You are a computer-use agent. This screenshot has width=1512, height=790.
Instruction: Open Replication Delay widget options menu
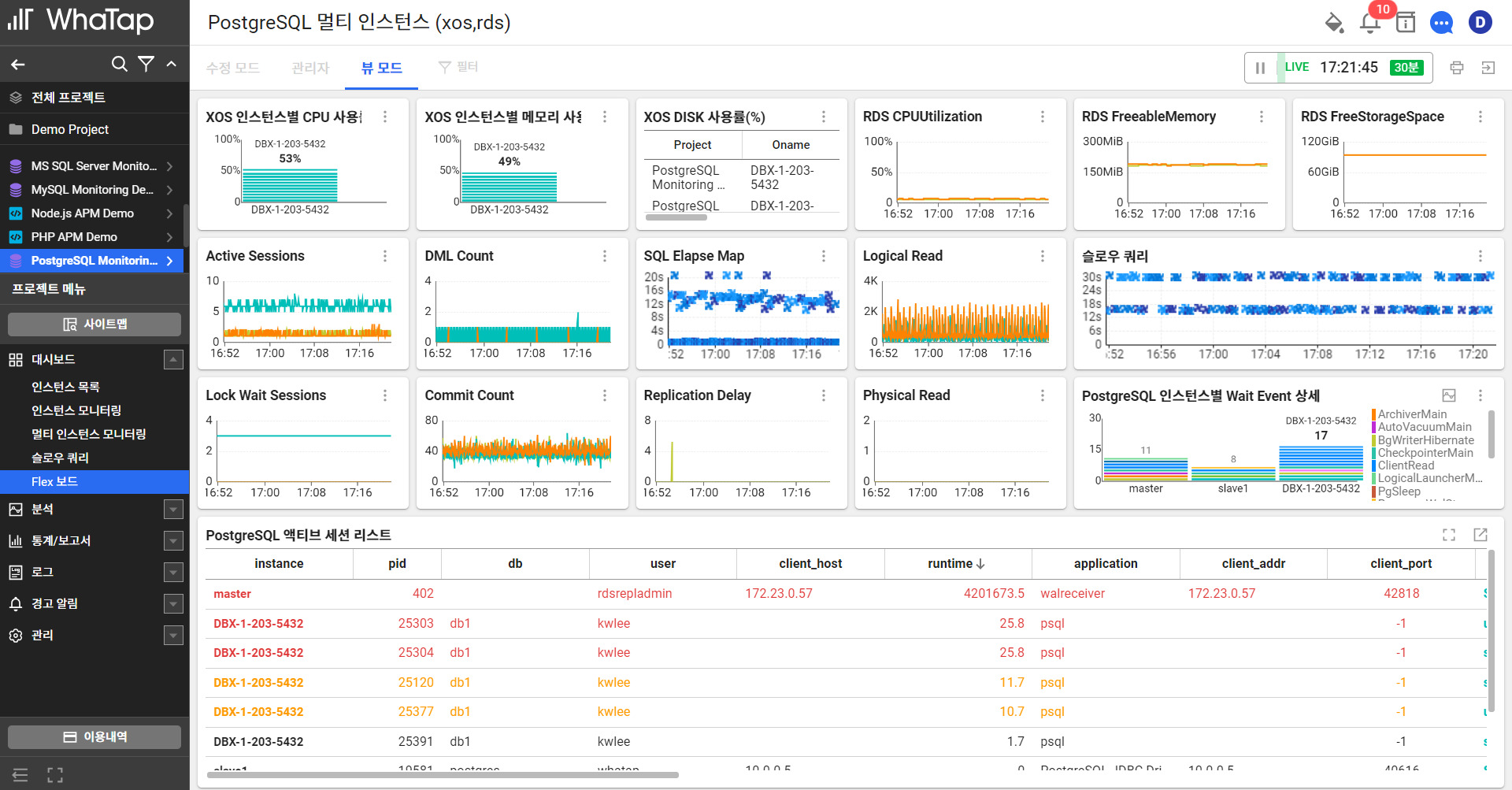point(824,395)
